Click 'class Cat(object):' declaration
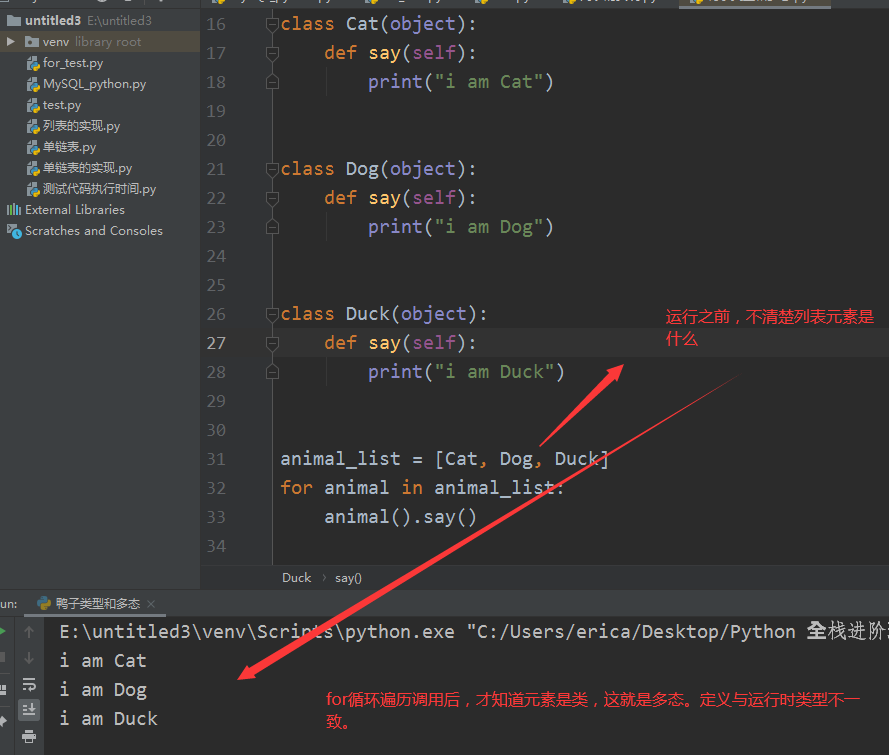The height and width of the screenshot is (755, 889). point(378,24)
